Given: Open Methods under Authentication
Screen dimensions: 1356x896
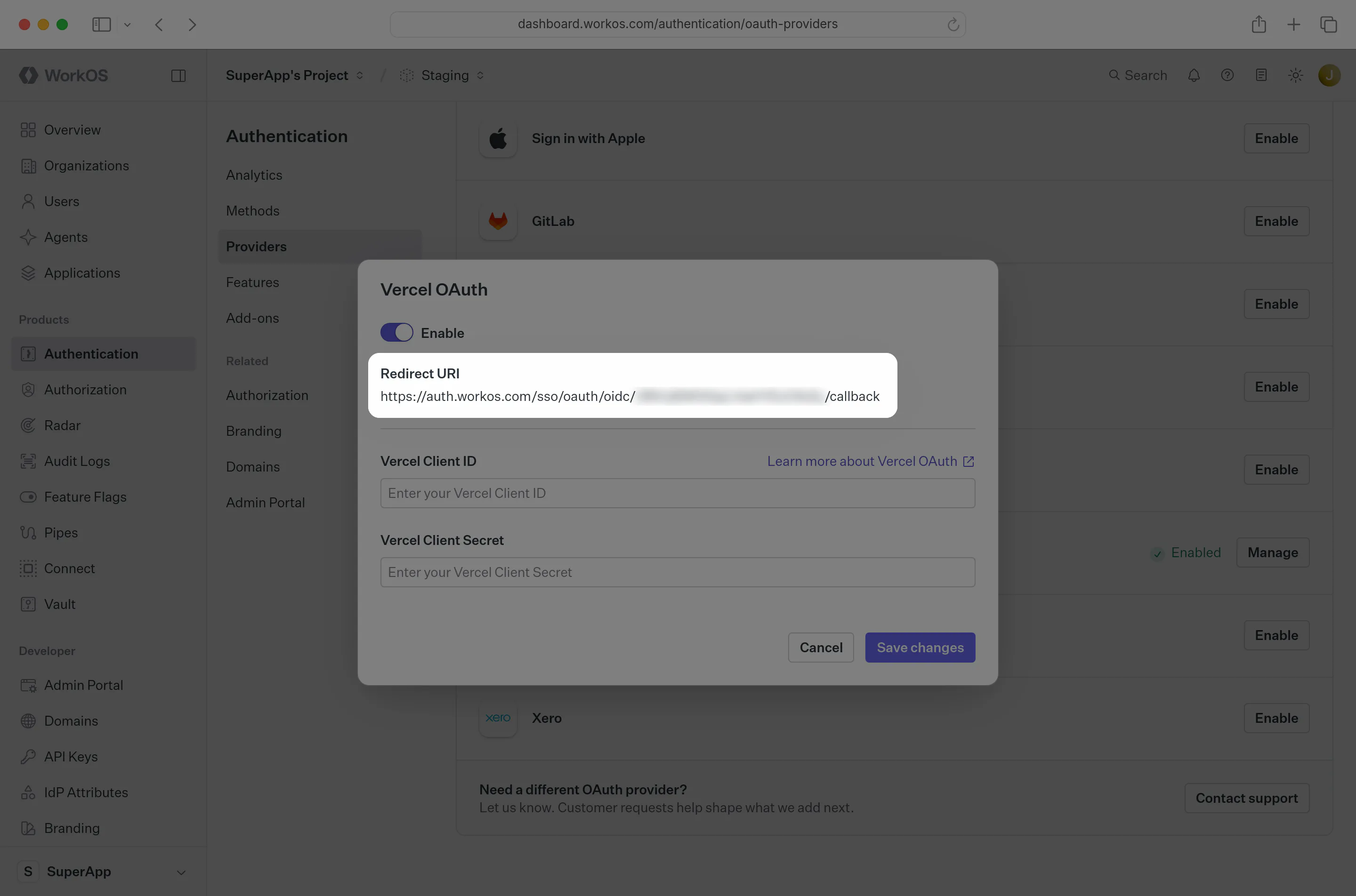Looking at the screenshot, I should coord(253,211).
